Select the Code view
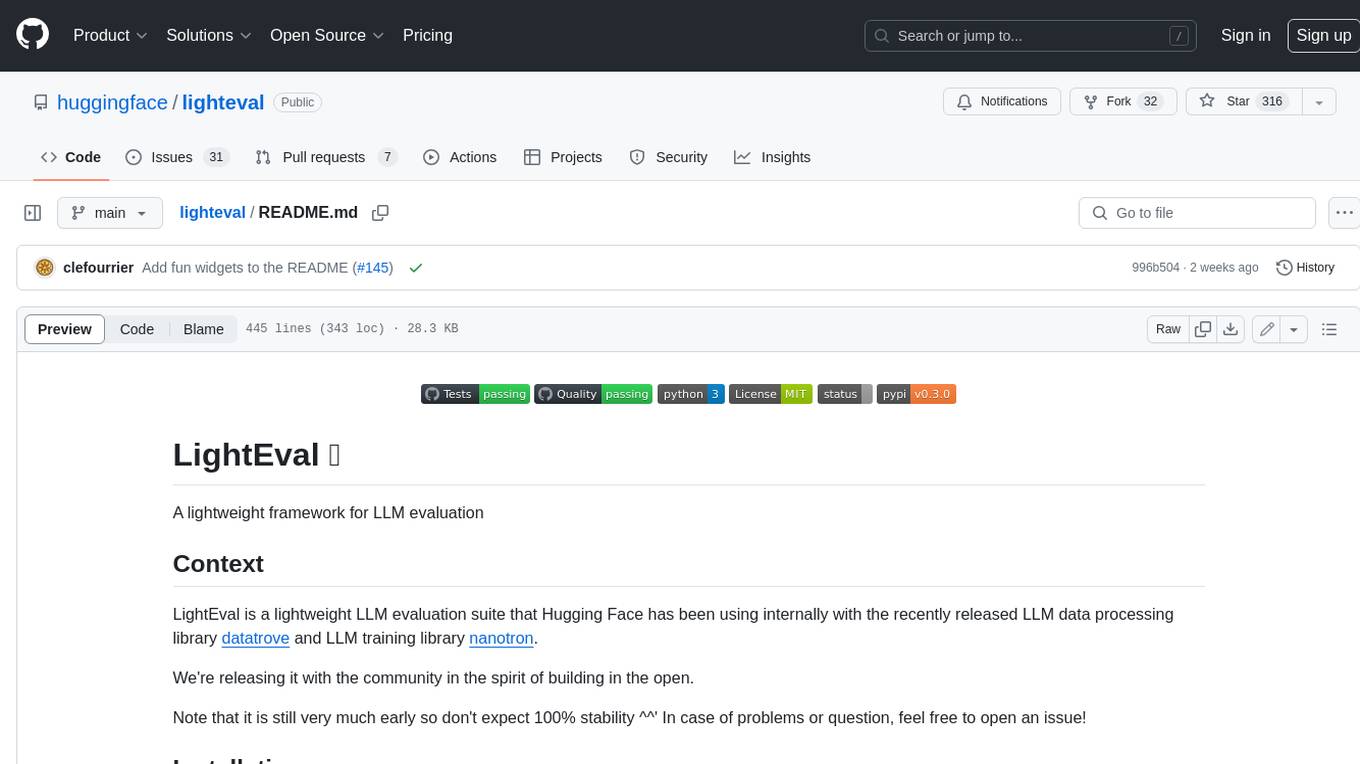Screen dimensions: 1360x764 coord(137,329)
